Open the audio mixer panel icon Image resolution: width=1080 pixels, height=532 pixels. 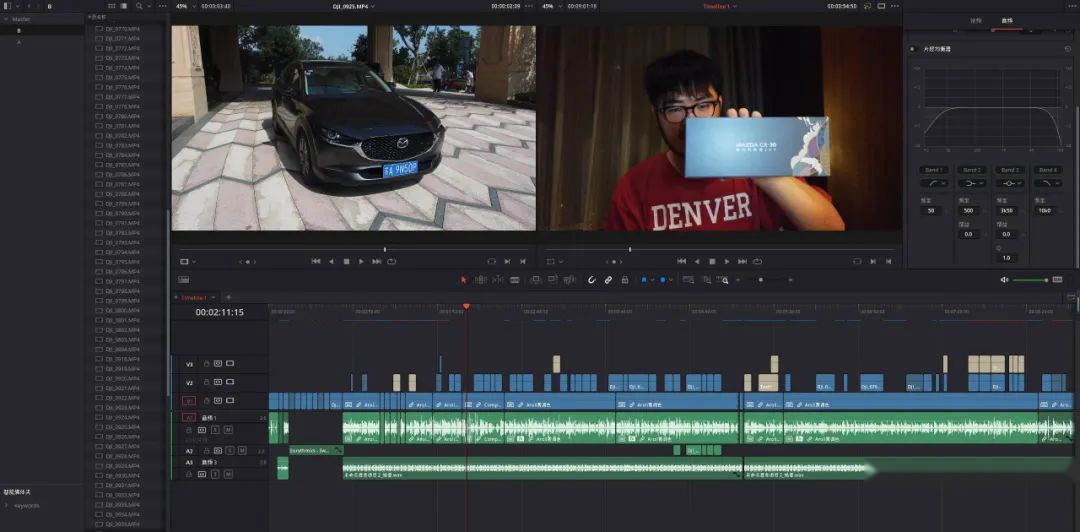tap(1057, 280)
